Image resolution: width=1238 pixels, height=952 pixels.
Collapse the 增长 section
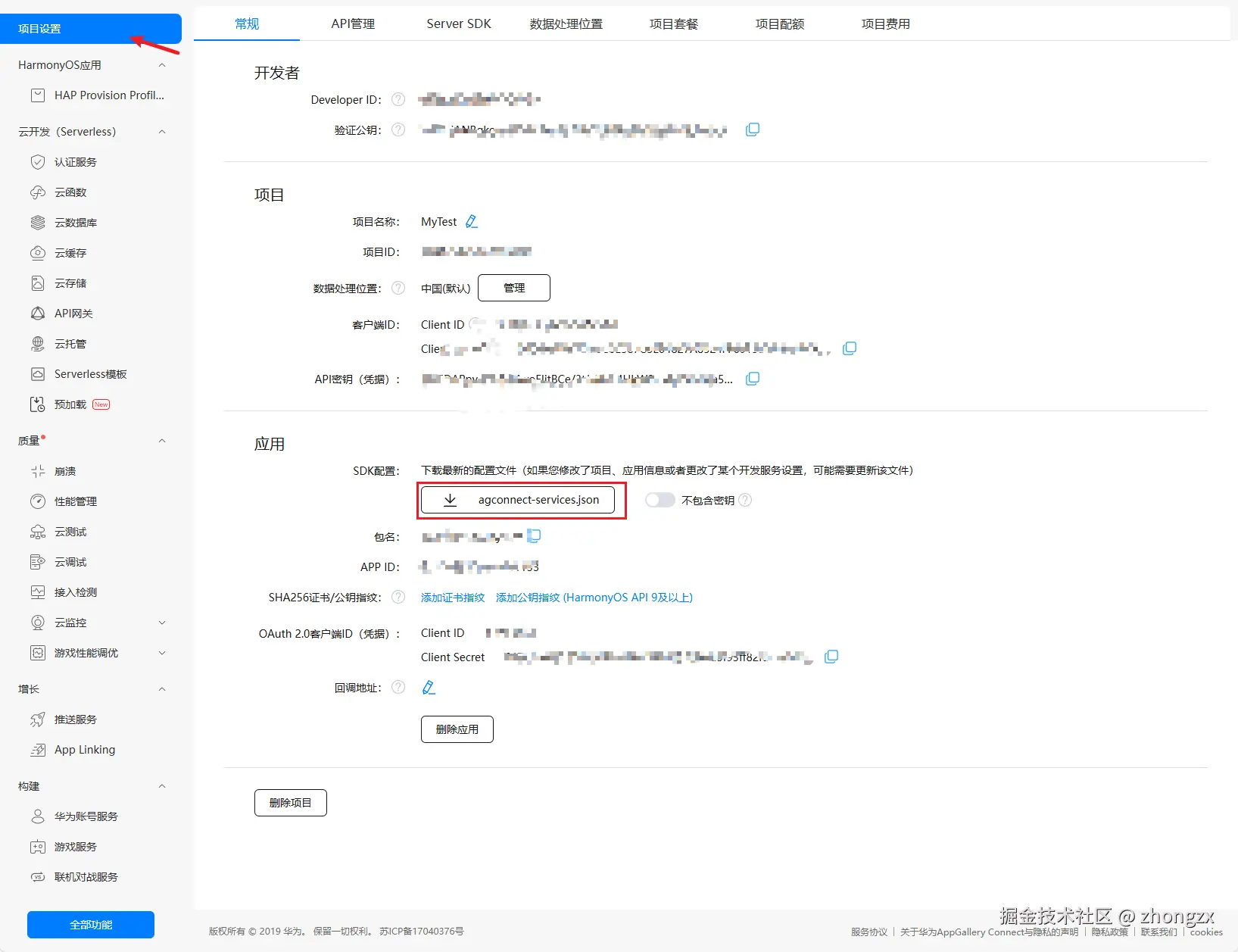162,689
